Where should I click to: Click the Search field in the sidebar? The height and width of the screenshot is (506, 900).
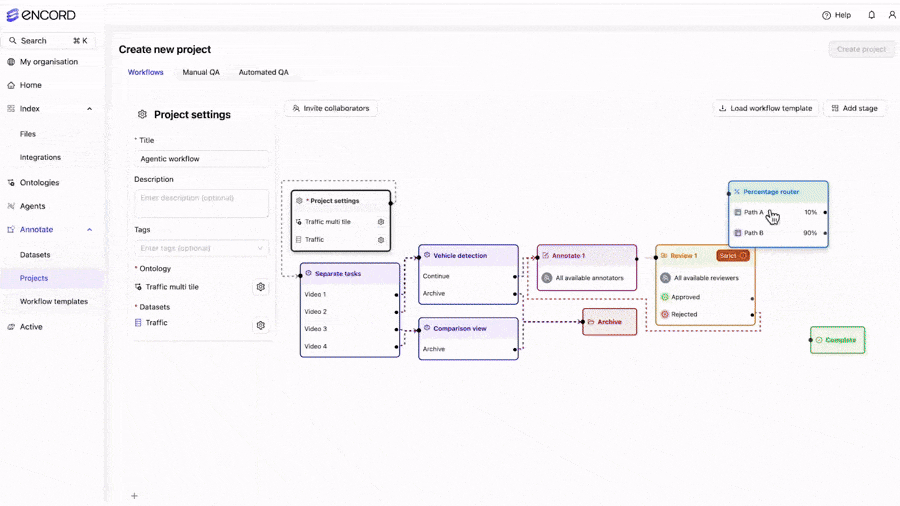click(x=48, y=41)
